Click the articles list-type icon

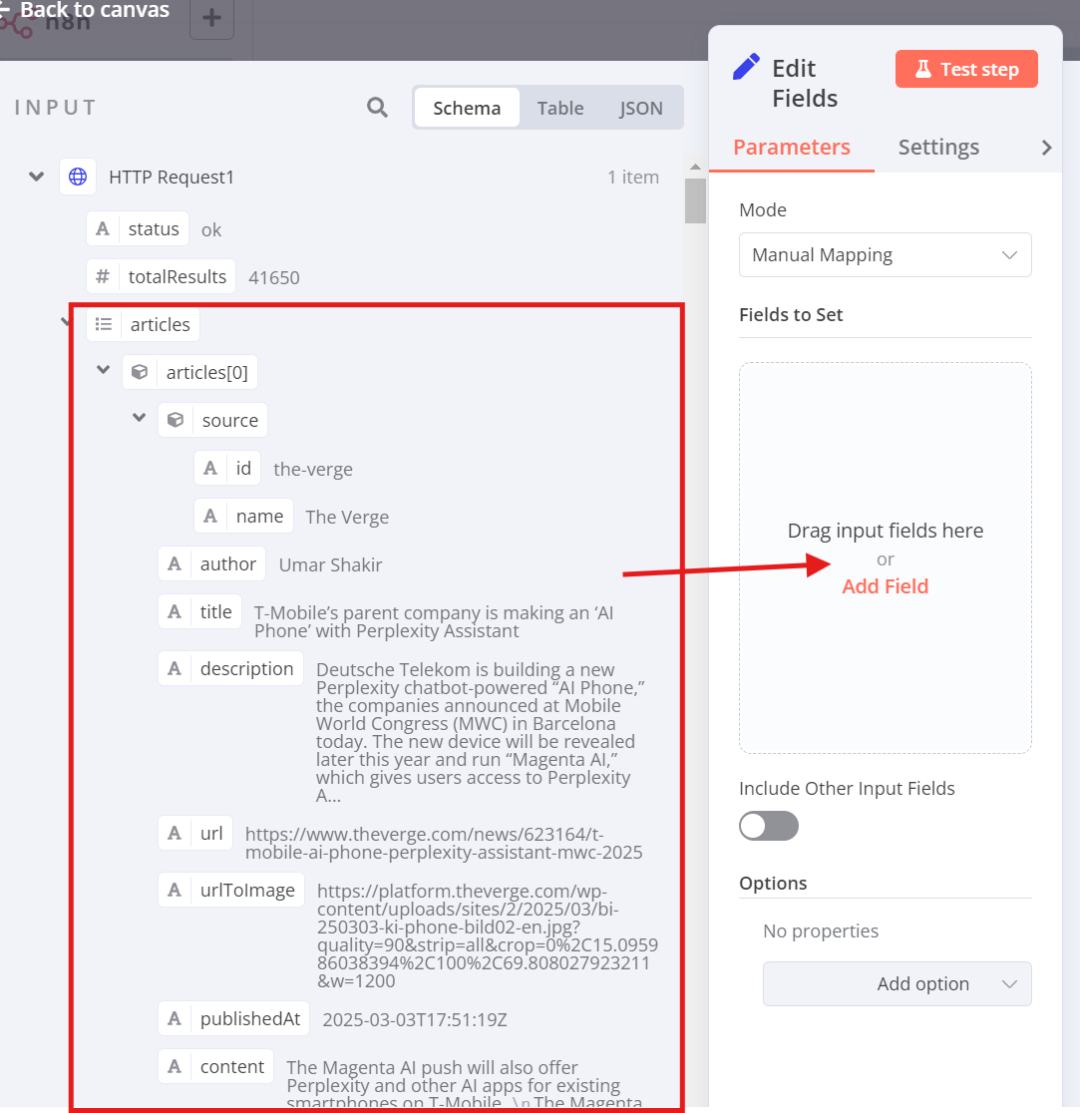[104, 324]
